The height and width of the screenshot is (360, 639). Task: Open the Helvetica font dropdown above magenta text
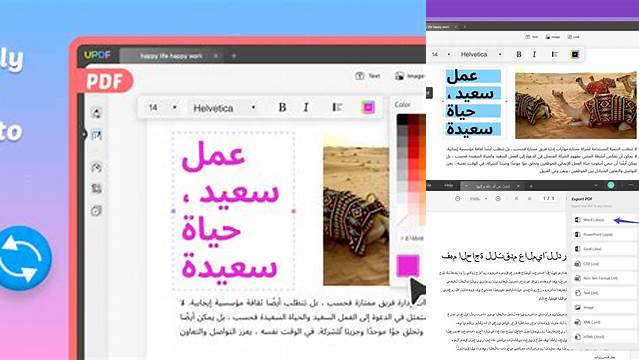pos(224,108)
